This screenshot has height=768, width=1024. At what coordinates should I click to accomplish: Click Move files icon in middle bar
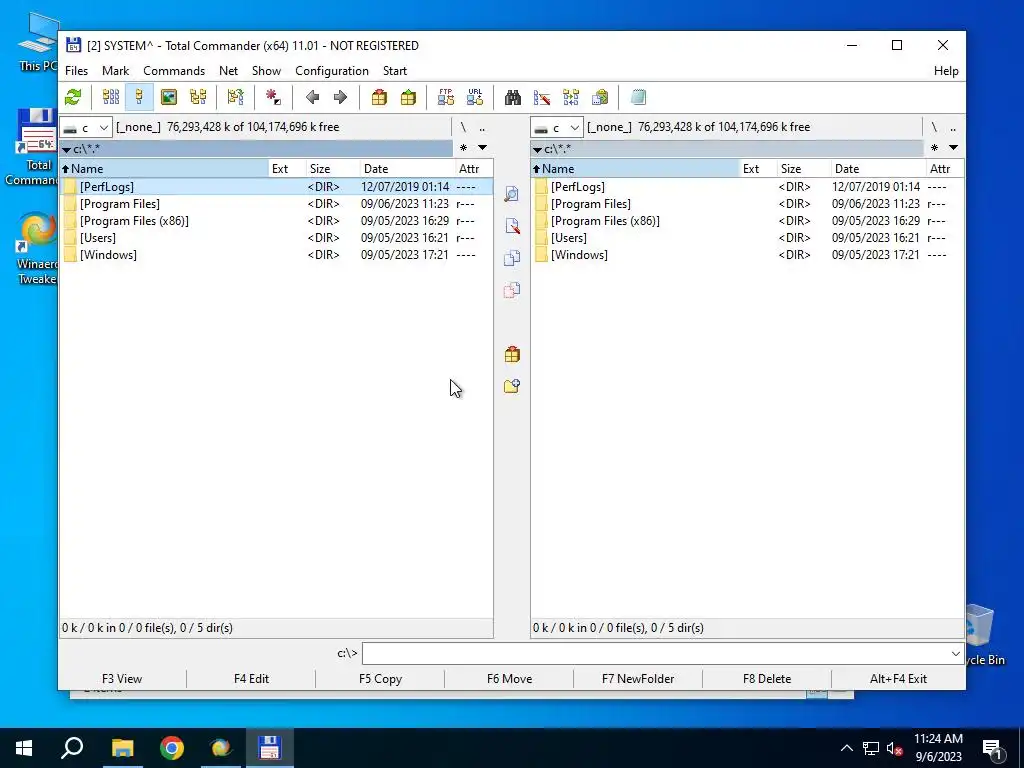point(512,289)
